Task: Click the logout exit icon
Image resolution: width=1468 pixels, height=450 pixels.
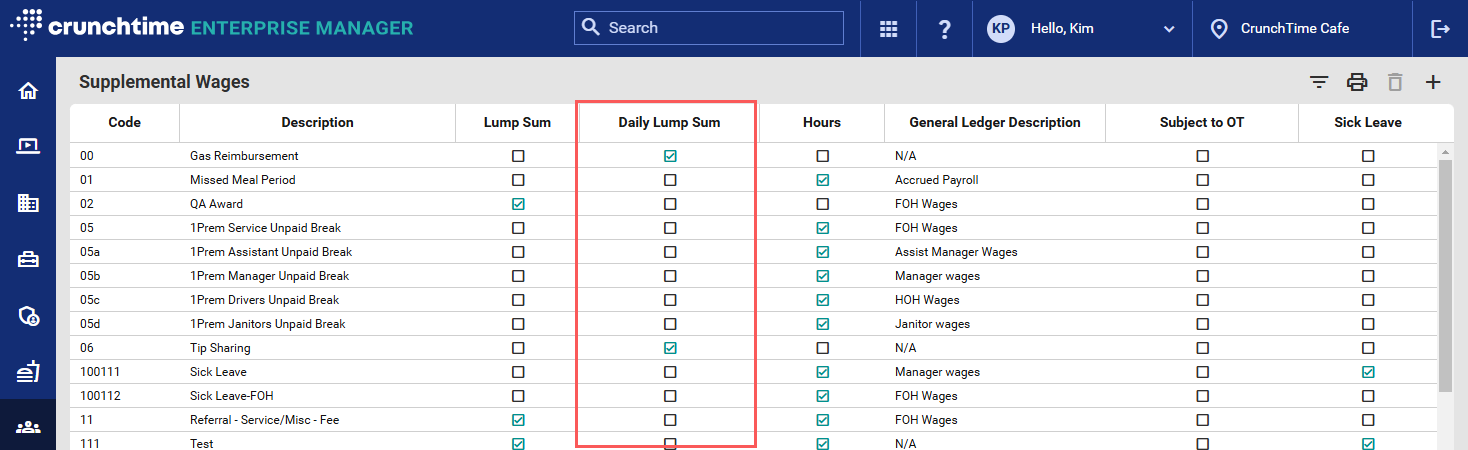Action: pyautogui.click(x=1440, y=29)
